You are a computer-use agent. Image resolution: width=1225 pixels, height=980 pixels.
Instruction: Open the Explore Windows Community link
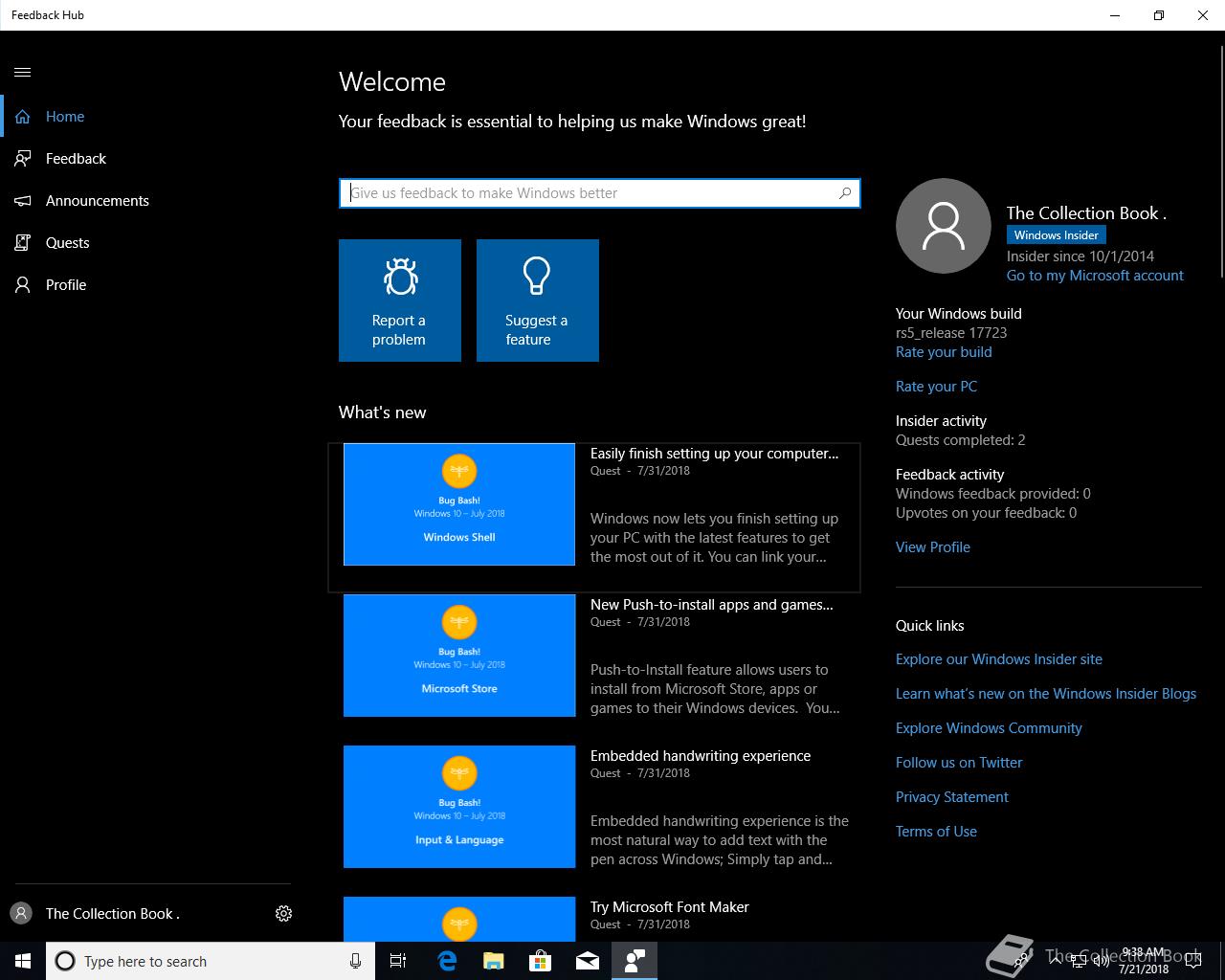989,728
